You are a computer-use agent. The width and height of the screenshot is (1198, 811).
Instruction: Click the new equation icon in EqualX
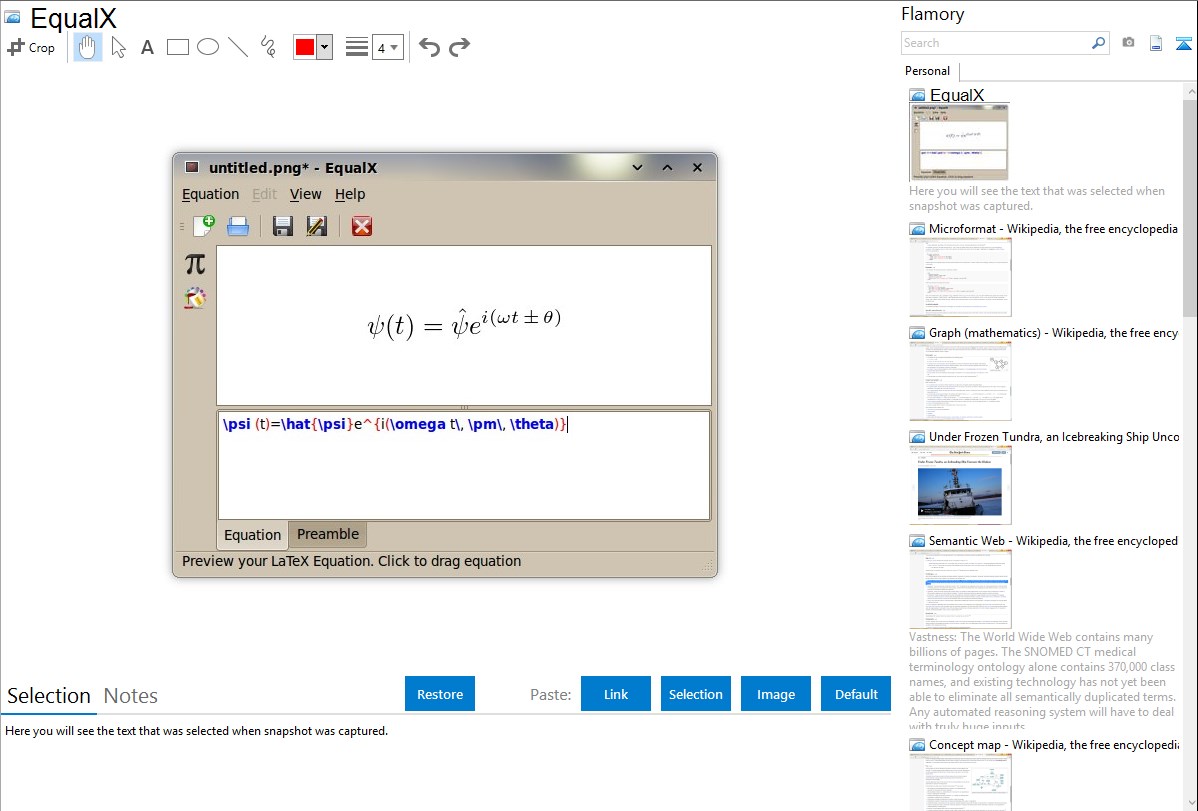(x=204, y=225)
